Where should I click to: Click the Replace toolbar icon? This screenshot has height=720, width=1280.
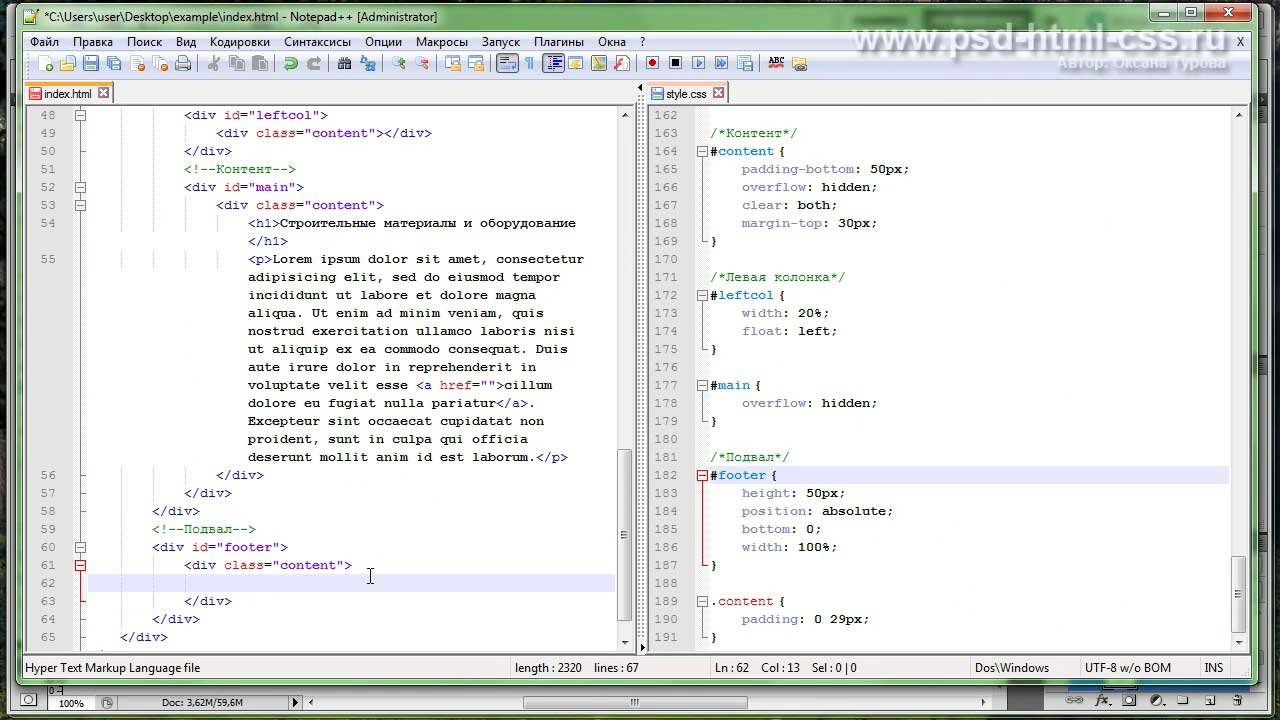coord(368,63)
